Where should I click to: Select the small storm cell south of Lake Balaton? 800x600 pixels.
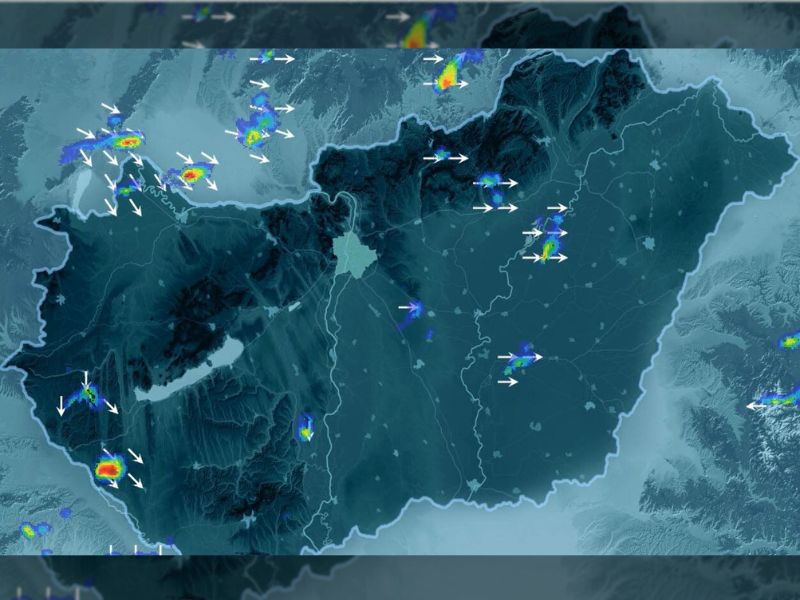coord(305,429)
